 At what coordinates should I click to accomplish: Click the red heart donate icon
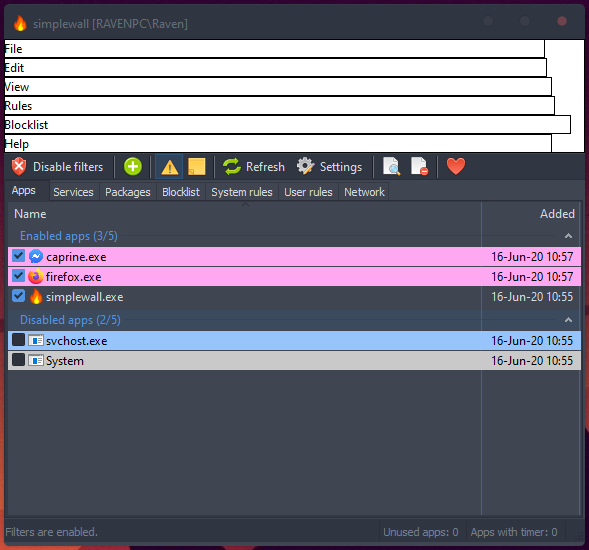click(x=456, y=166)
